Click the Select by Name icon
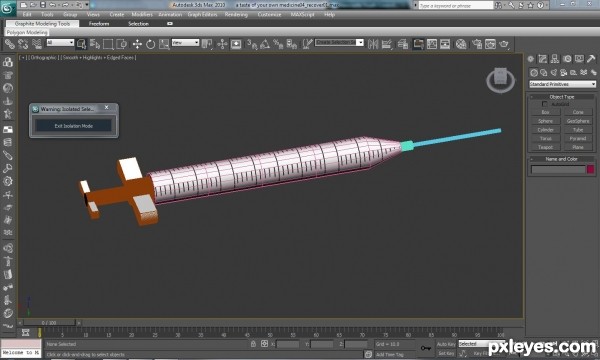The image size is (600, 360). tap(95, 44)
